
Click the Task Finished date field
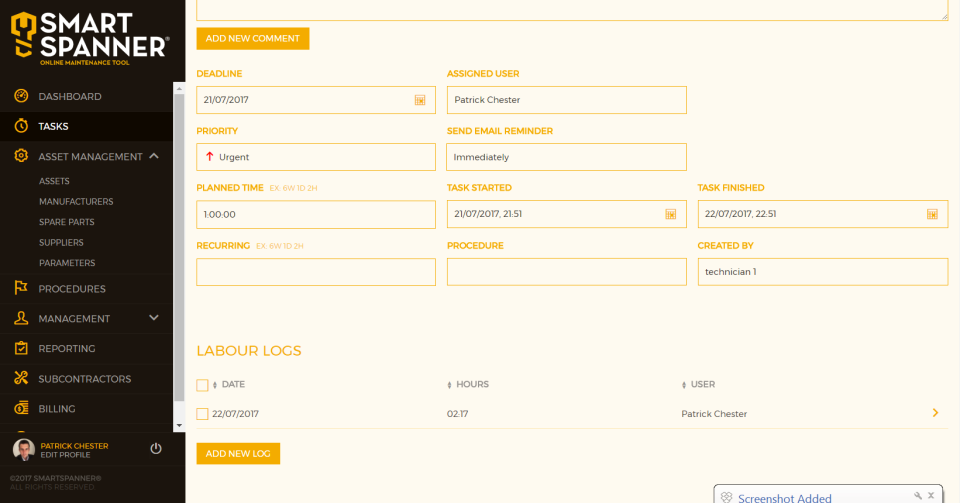[823, 214]
